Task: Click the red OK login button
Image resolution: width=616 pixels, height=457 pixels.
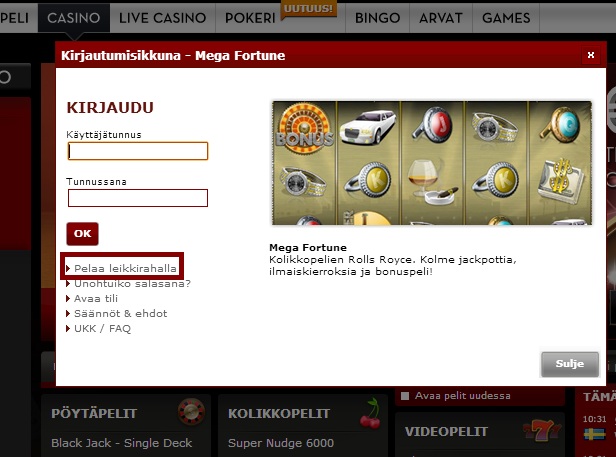Action: click(82, 234)
